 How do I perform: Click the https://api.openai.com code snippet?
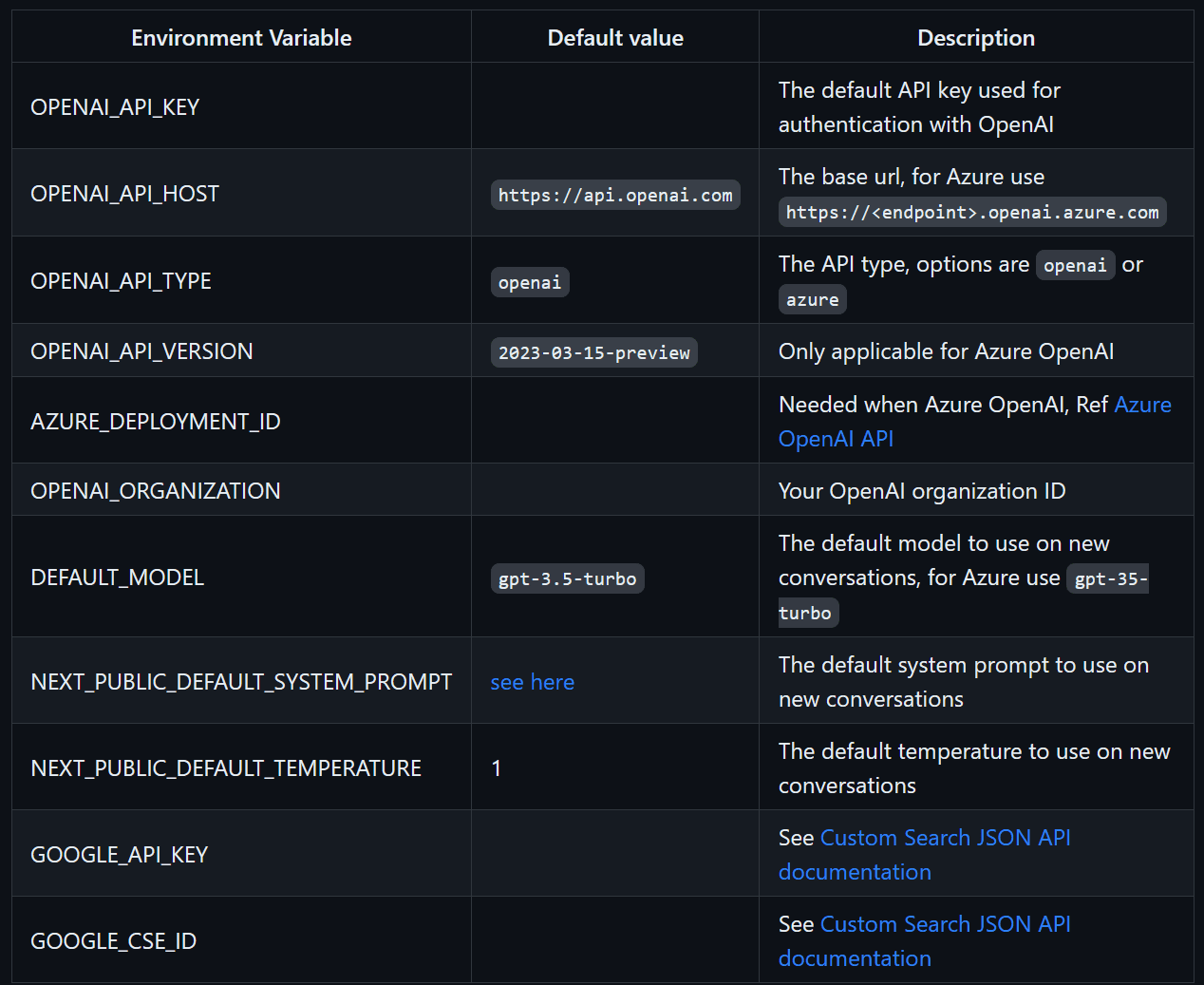(x=615, y=195)
